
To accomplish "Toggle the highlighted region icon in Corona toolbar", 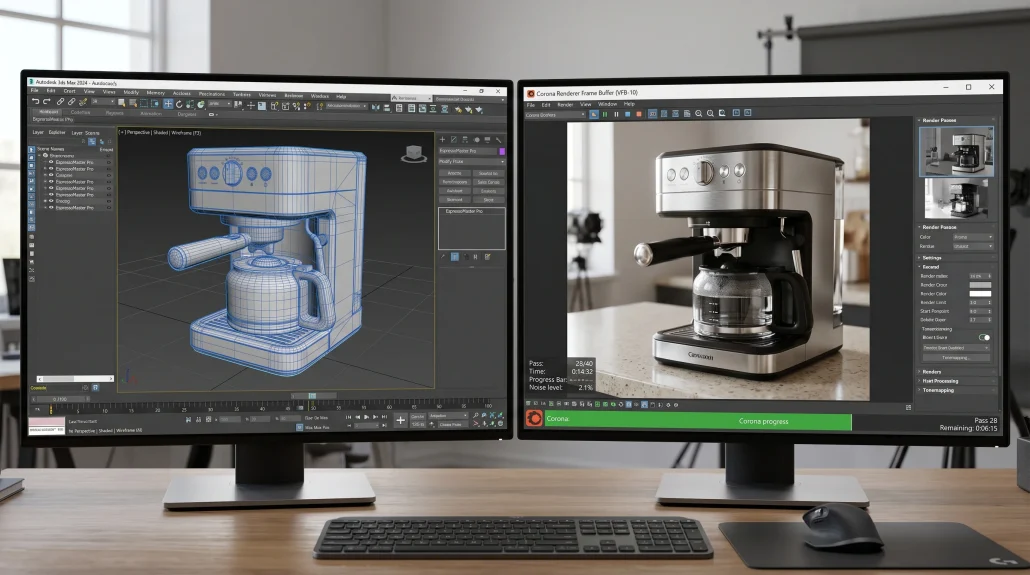I will [x=652, y=114].
